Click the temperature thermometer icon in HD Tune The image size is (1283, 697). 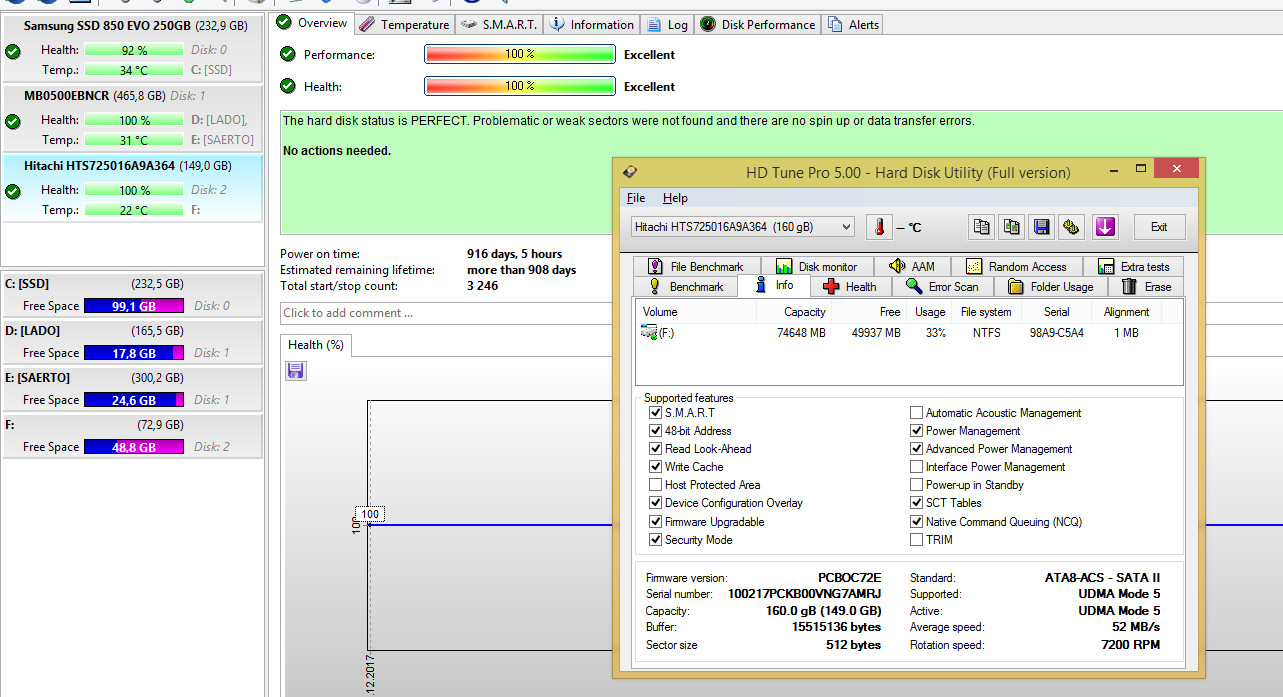pyautogui.click(x=879, y=227)
